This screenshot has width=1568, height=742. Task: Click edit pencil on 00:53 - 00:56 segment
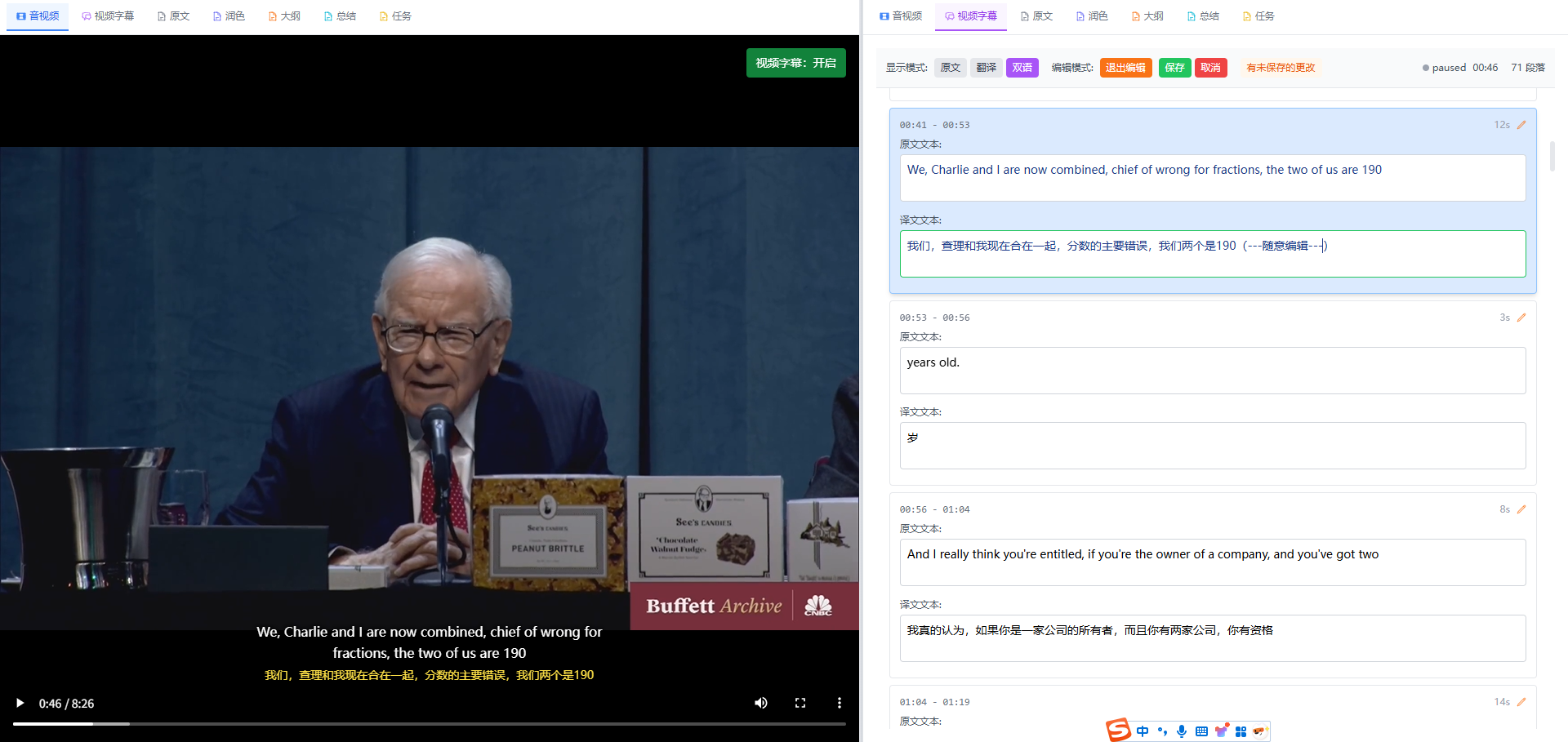1521,318
